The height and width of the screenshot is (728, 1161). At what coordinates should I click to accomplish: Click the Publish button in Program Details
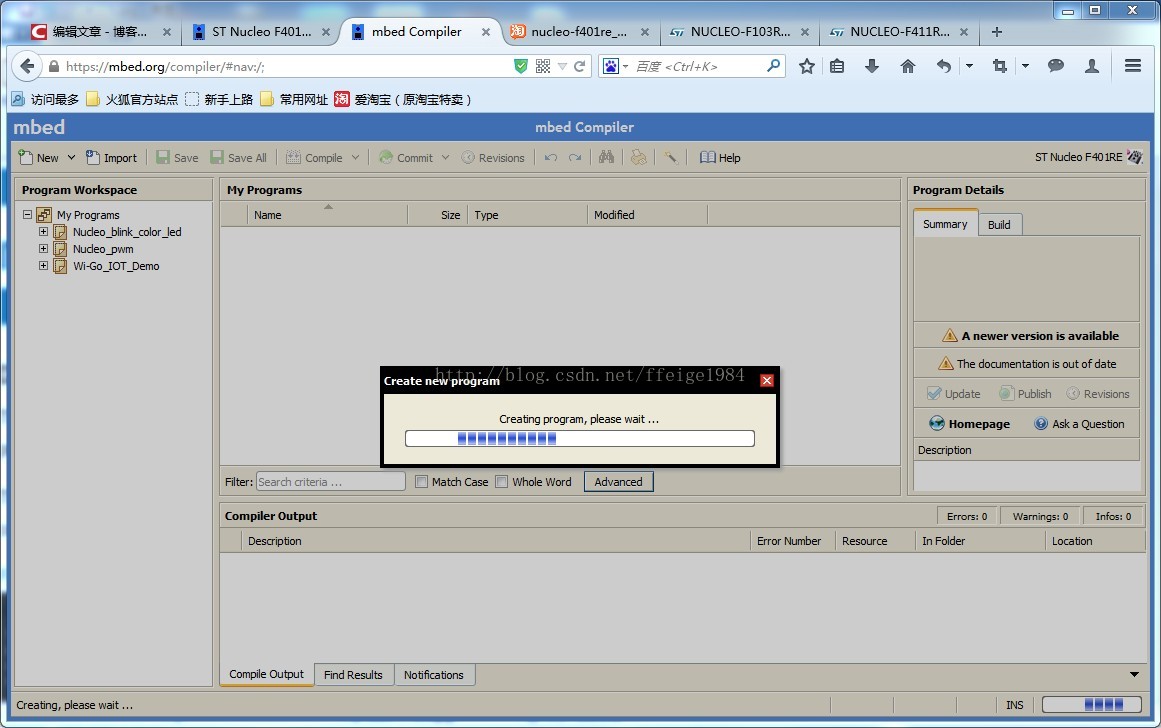(1026, 394)
